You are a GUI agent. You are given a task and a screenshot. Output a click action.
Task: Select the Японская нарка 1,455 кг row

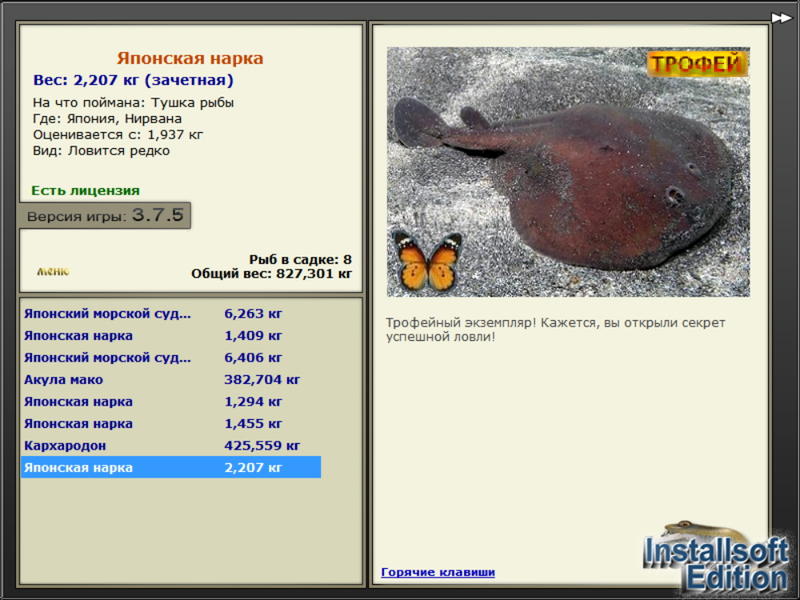(x=171, y=423)
